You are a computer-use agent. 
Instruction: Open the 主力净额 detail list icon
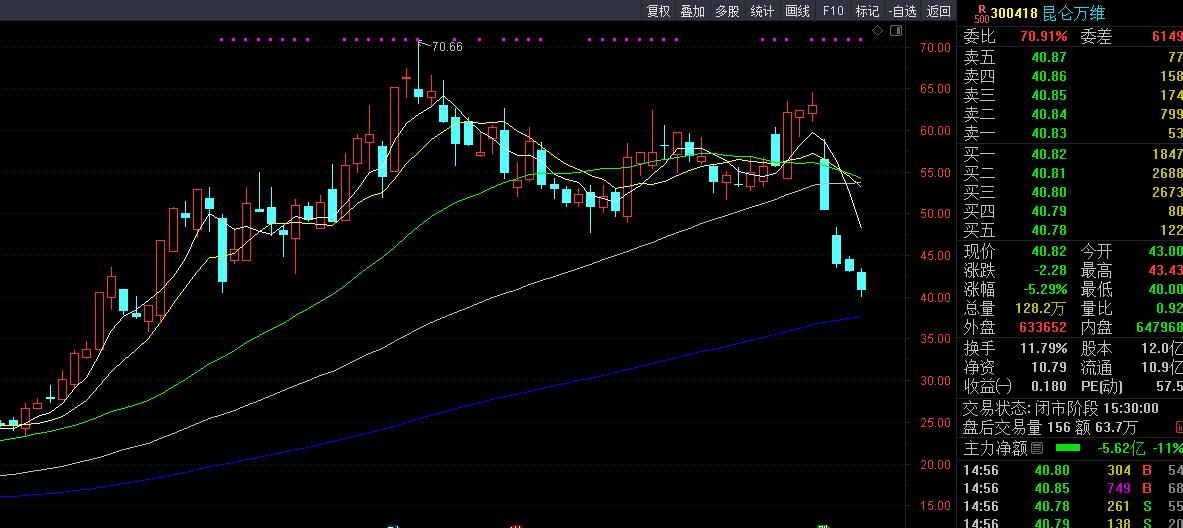click(1036, 448)
